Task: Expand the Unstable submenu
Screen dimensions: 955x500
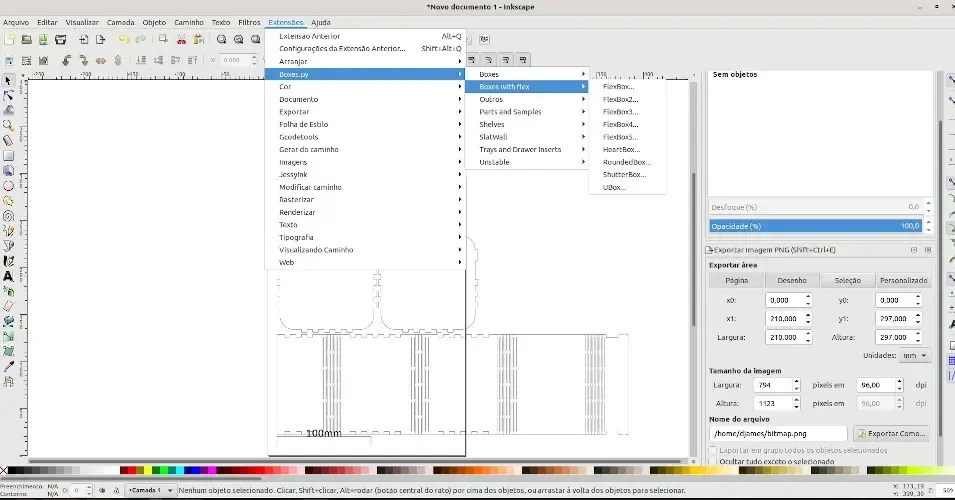Action: pyautogui.click(x=527, y=162)
